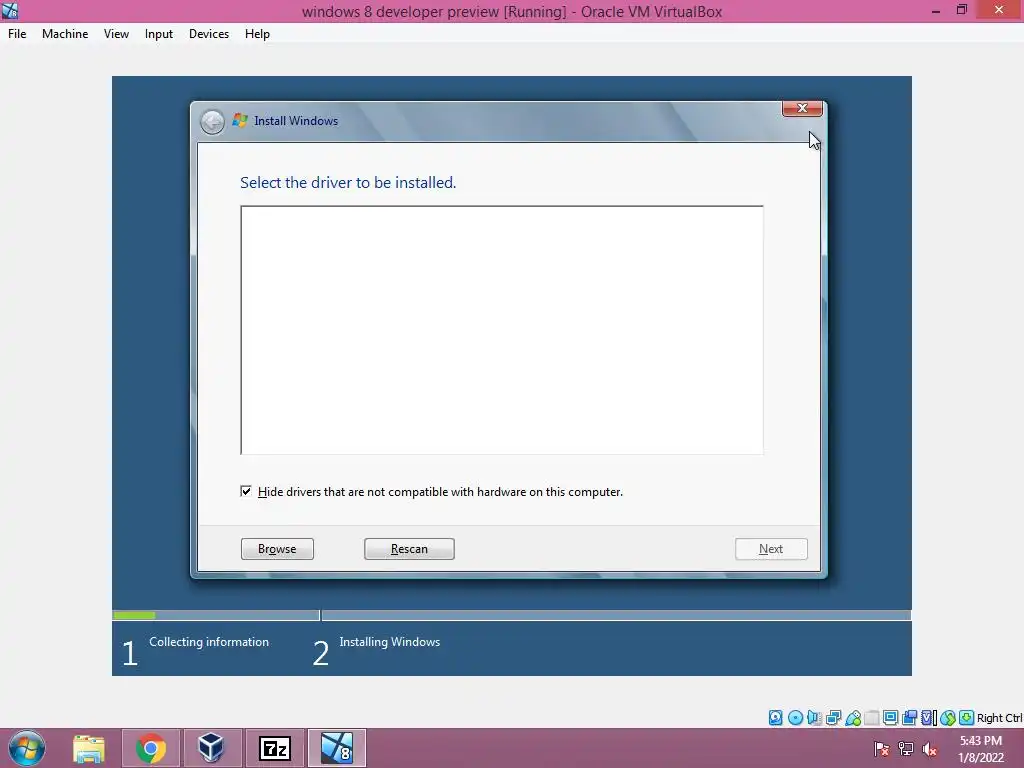
Task: Click the Rescan button
Action: point(409,549)
